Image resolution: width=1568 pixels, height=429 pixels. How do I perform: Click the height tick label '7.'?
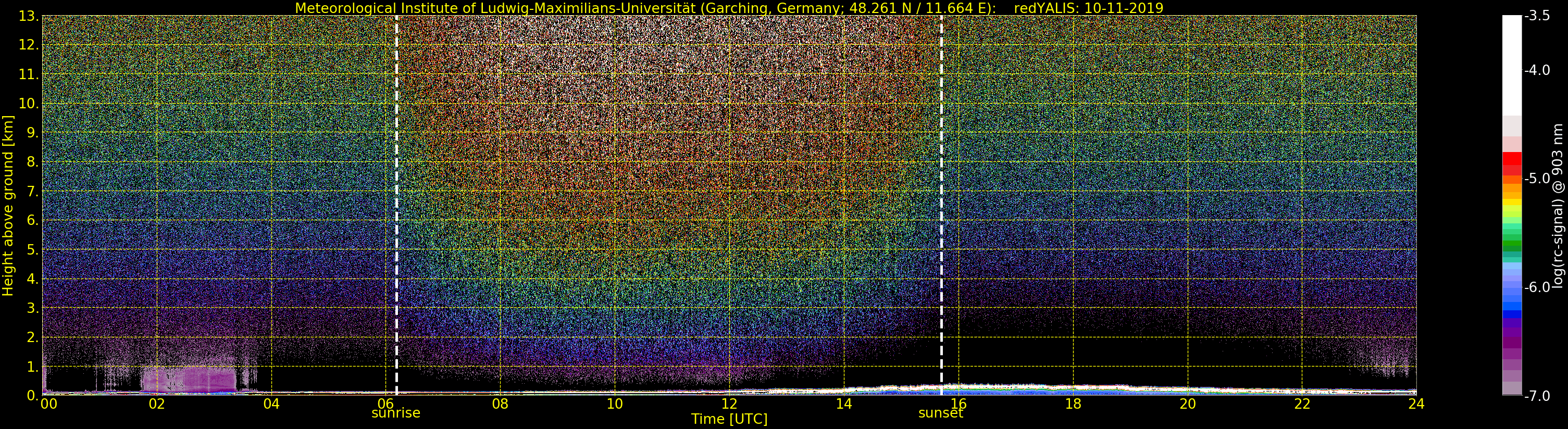pos(32,192)
